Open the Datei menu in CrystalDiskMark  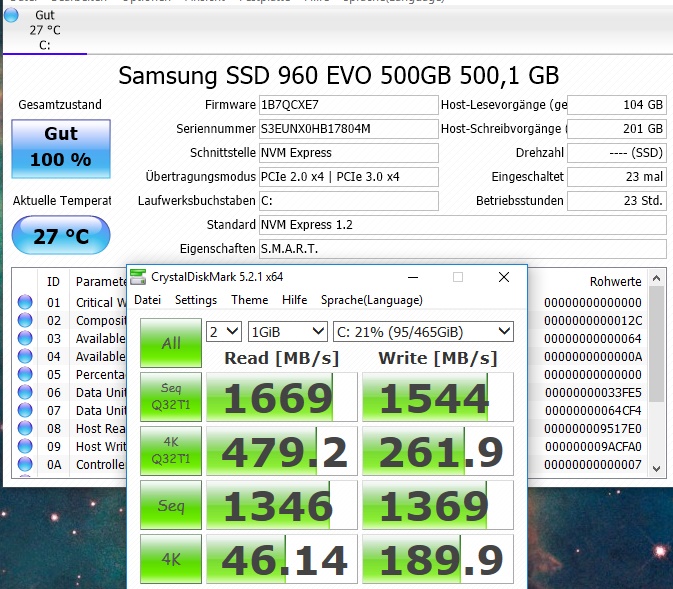click(x=148, y=300)
